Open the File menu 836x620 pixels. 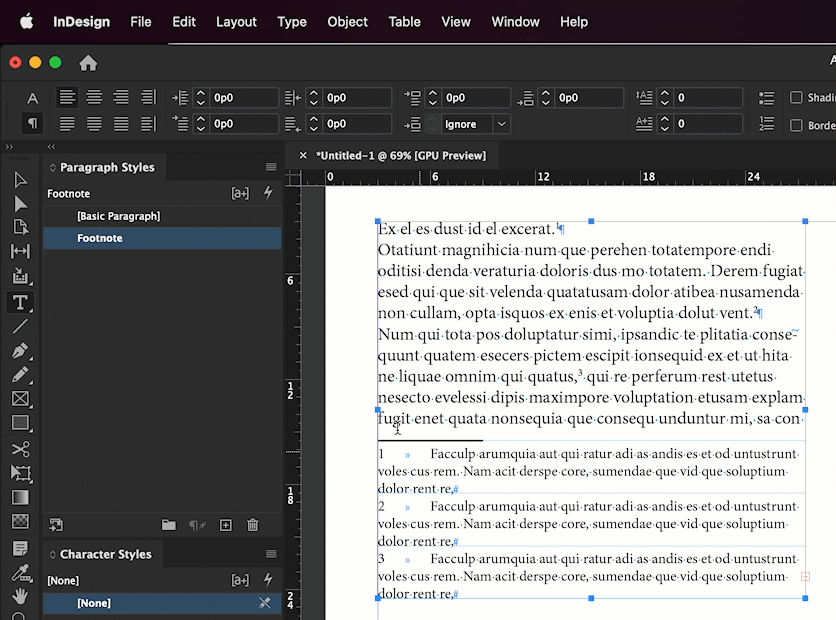[141, 22]
